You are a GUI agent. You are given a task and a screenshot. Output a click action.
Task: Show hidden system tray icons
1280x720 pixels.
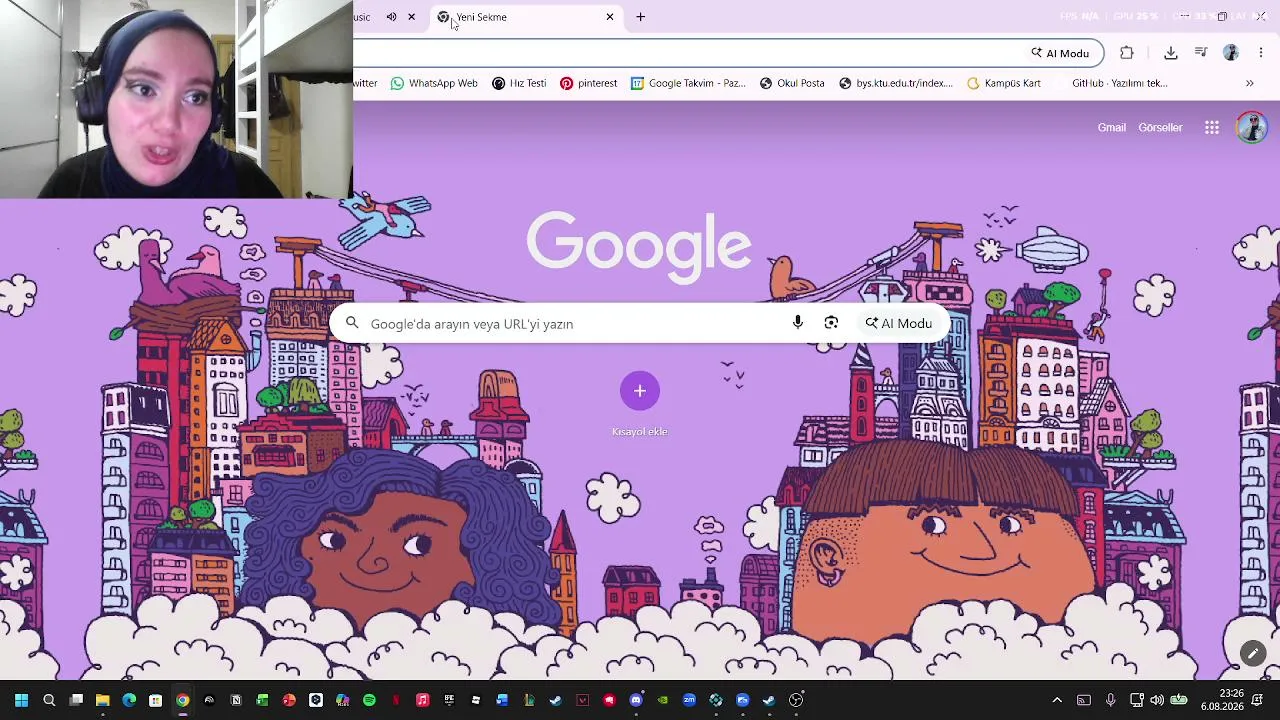(x=1057, y=700)
